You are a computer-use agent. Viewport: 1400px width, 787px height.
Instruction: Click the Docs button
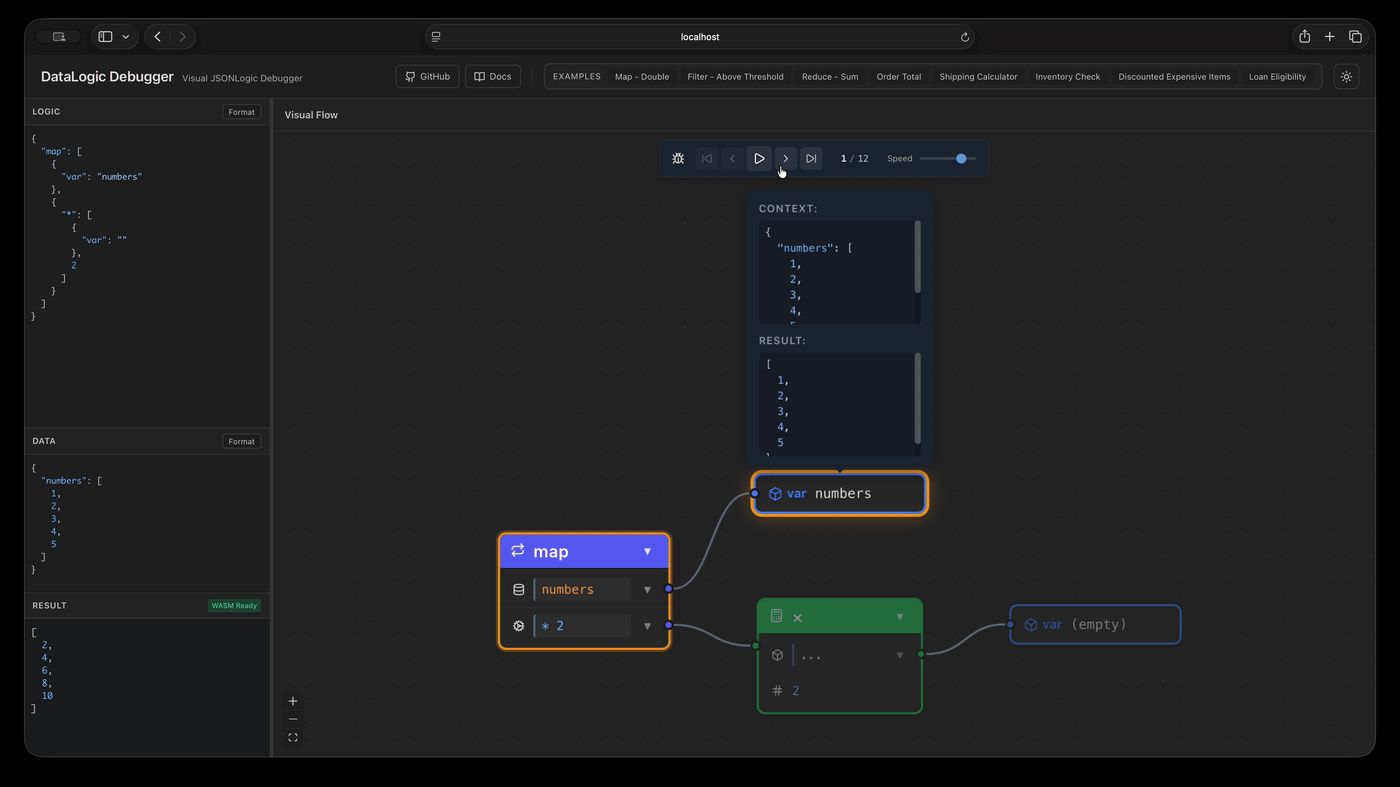tap(492, 76)
